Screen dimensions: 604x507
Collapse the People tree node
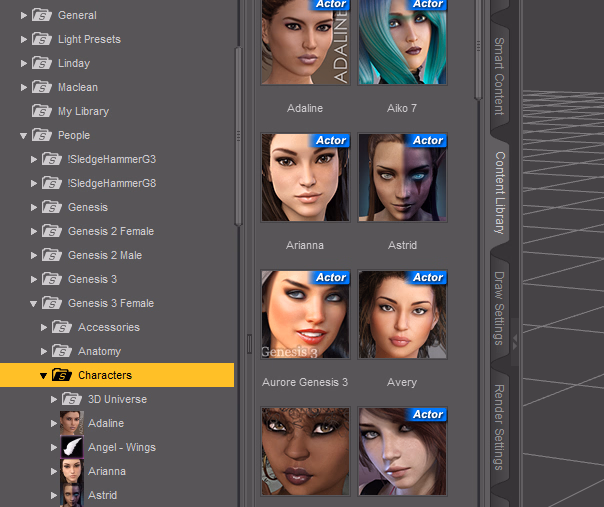[23, 135]
